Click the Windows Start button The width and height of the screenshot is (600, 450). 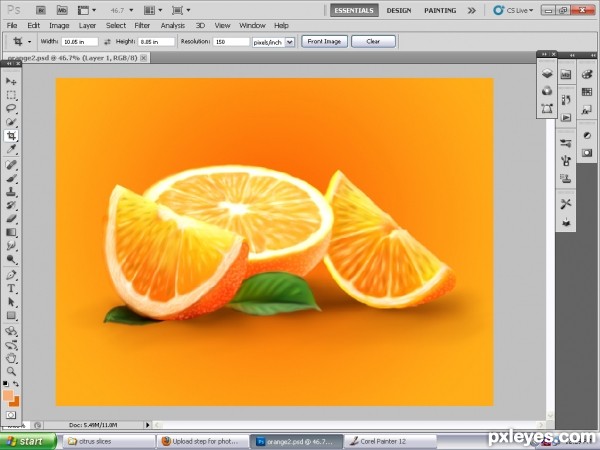coord(28,441)
